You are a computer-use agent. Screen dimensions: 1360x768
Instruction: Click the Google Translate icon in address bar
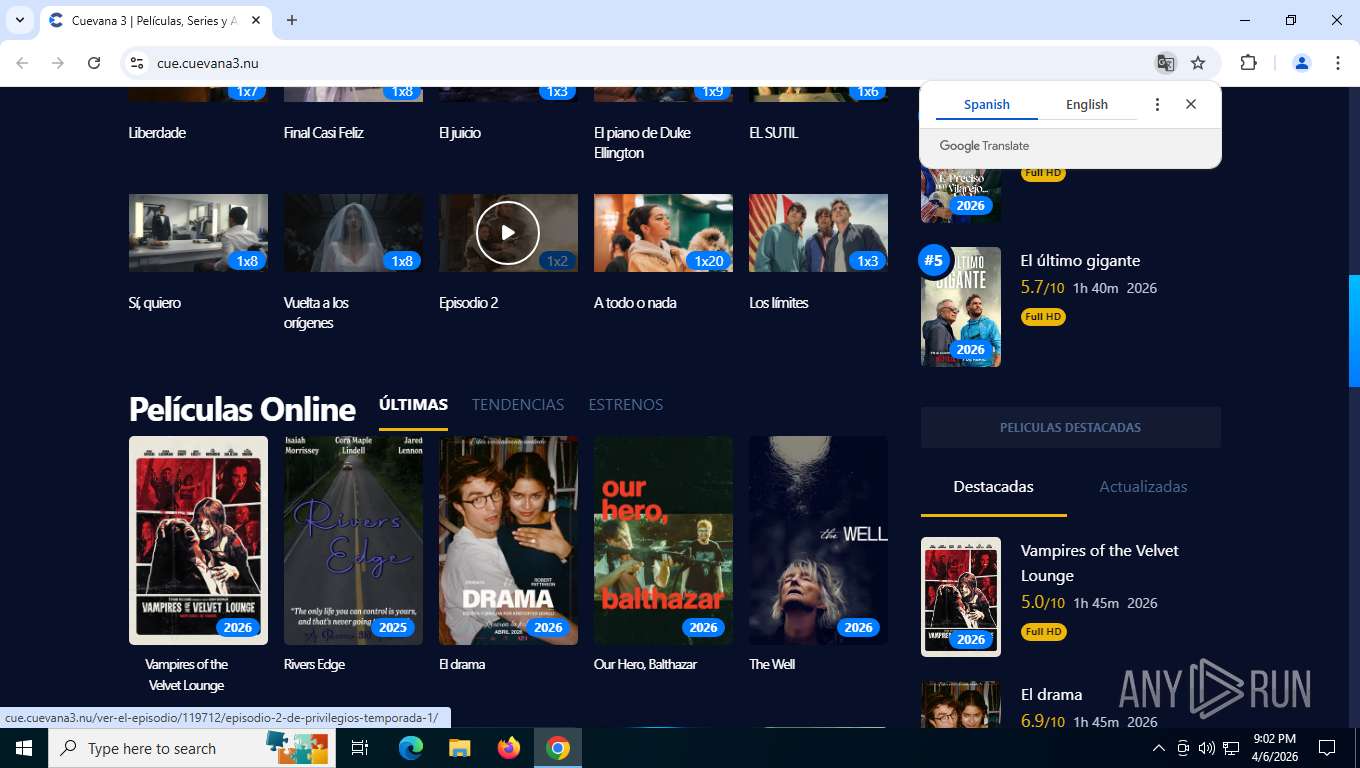(x=1165, y=63)
